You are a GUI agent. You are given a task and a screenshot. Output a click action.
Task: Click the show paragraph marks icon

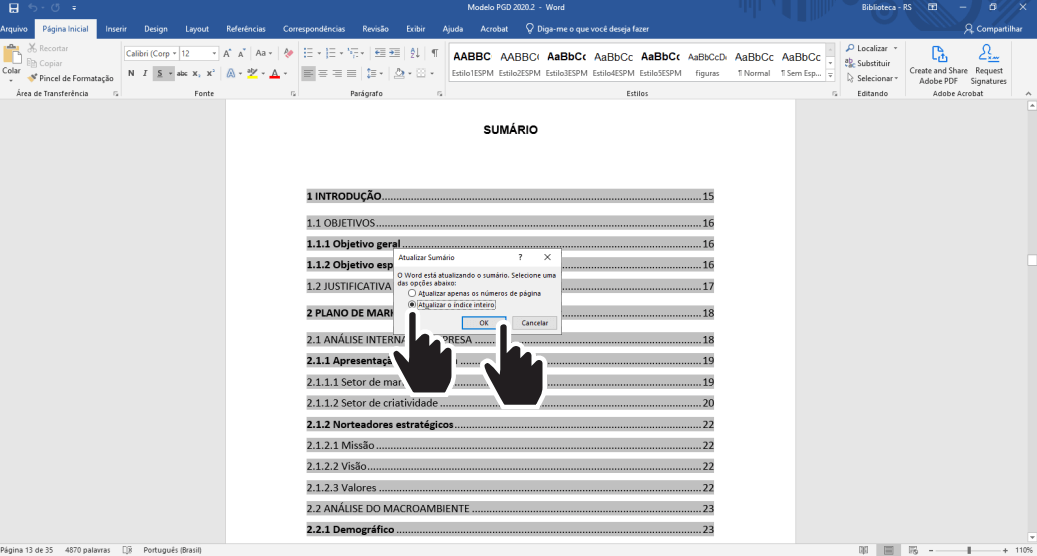[434, 53]
